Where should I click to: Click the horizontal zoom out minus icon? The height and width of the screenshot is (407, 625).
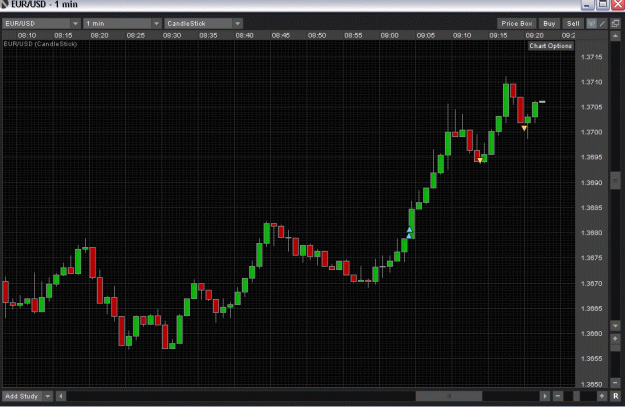(x=558, y=396)
